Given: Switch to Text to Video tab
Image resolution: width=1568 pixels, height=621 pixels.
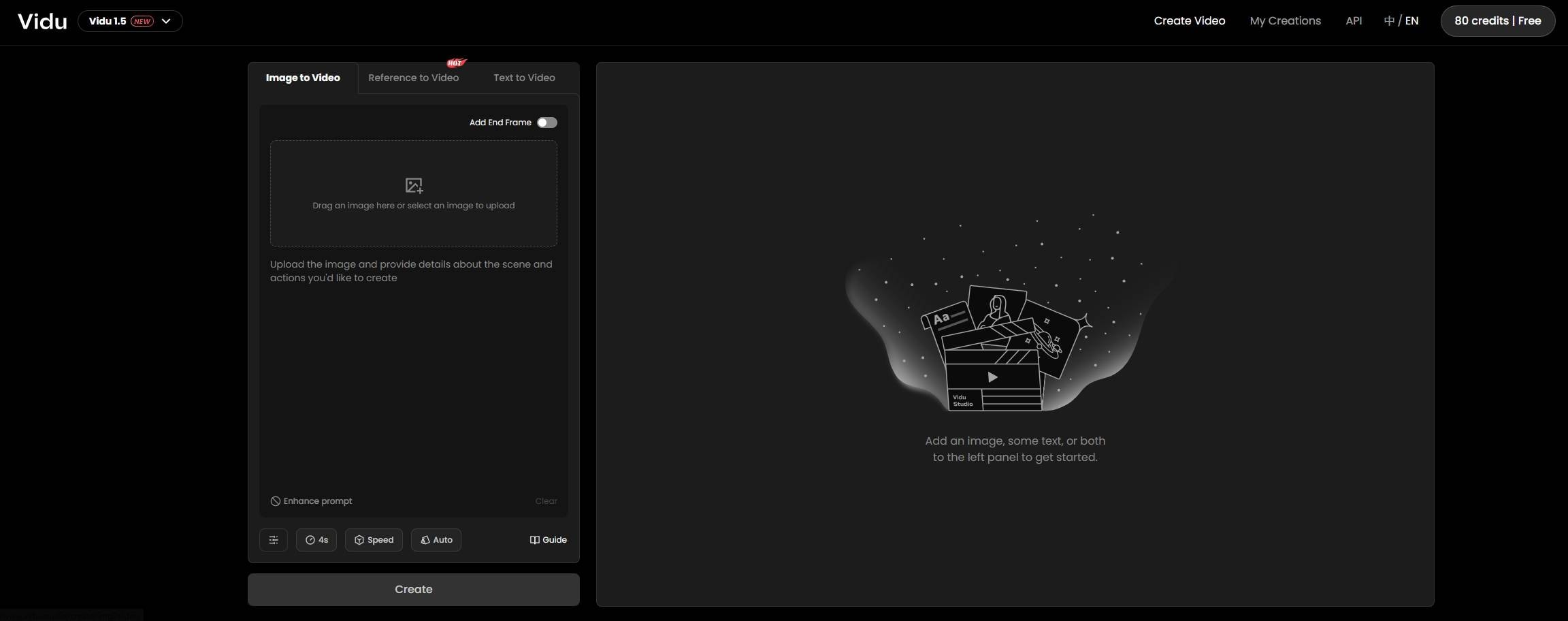Looking at the screenshot, I should [524, 78].
